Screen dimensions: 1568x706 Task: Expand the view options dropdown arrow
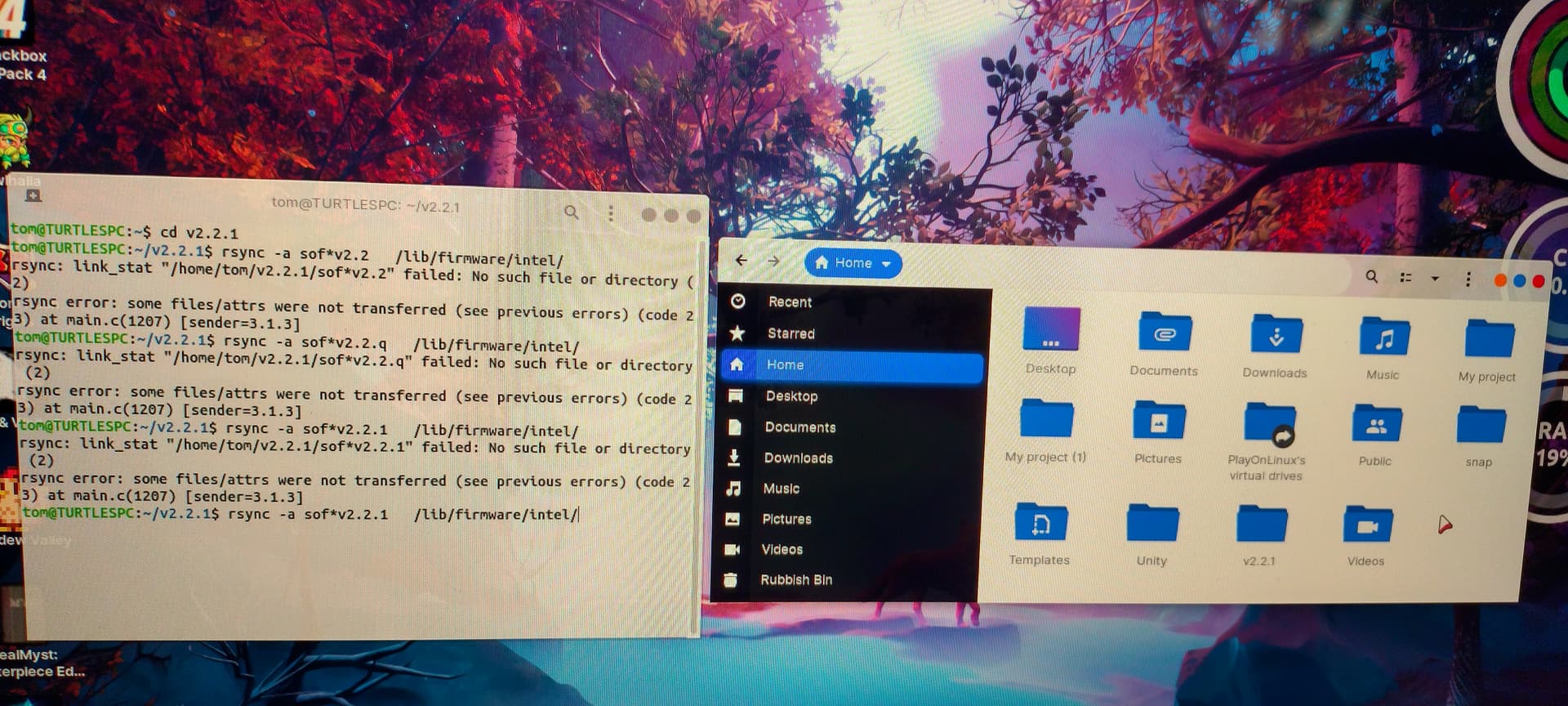(1435, 279)
